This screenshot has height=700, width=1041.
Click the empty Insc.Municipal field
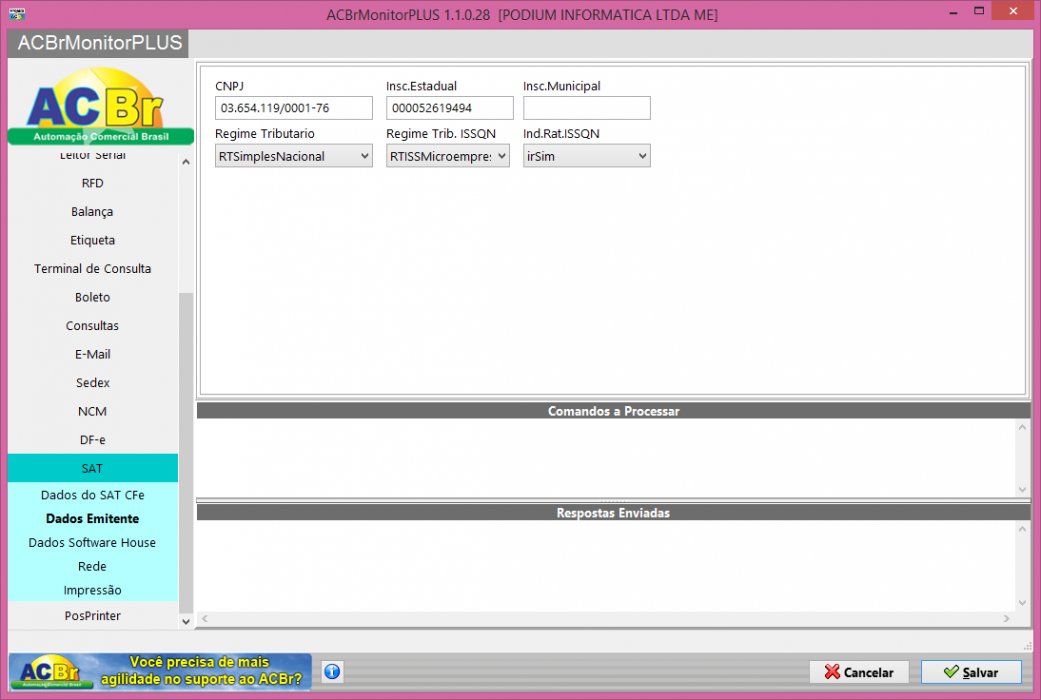587,108
